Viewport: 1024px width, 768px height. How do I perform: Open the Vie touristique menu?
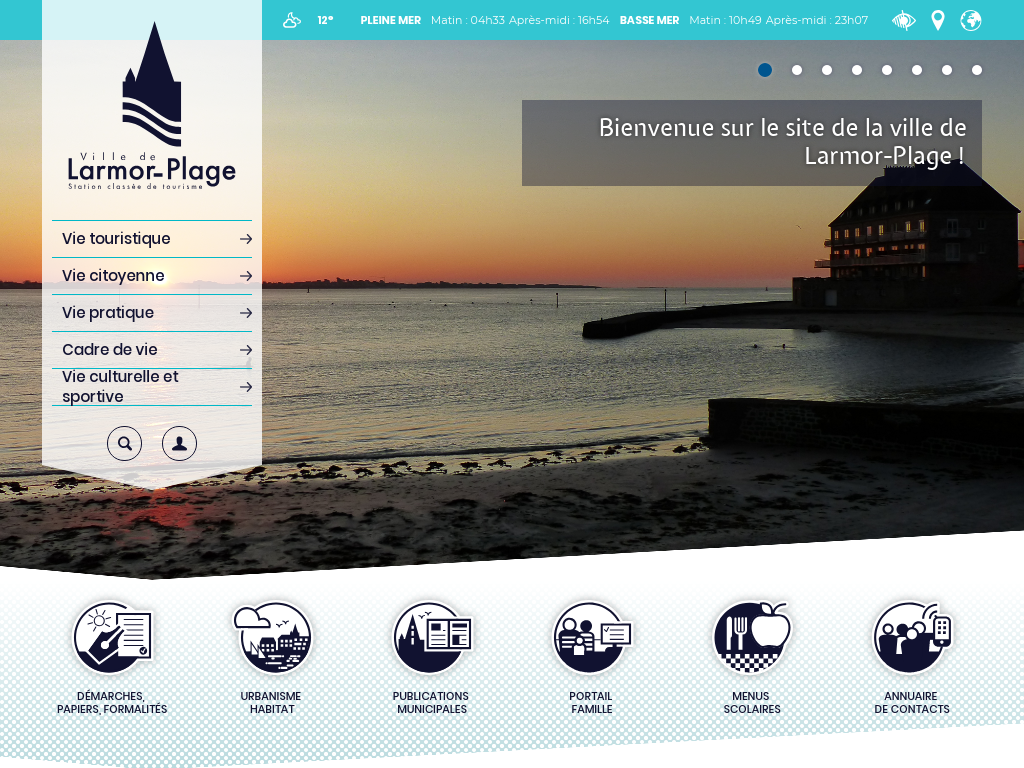[x=152, y=239]
